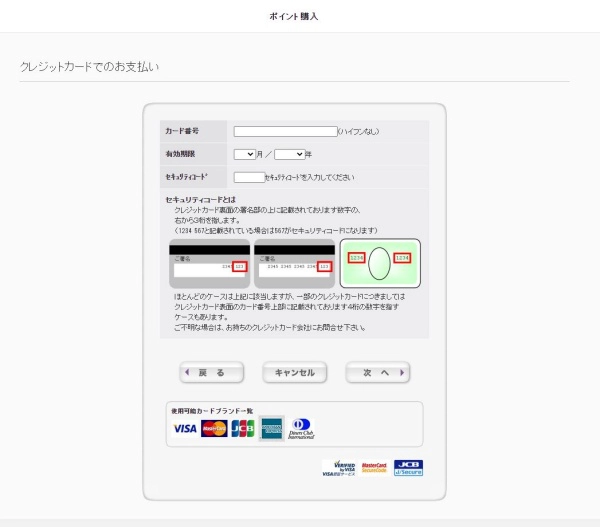The height and width of the screenshot is (527, 600).
Task: Click the MasterCard SecureCode badge
Action: click(374, 467)
